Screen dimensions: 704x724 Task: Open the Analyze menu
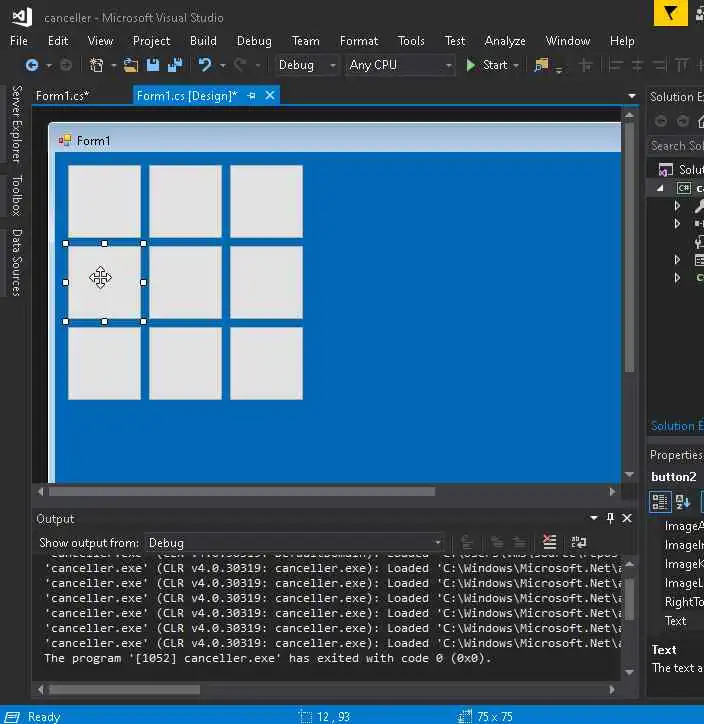505,41
